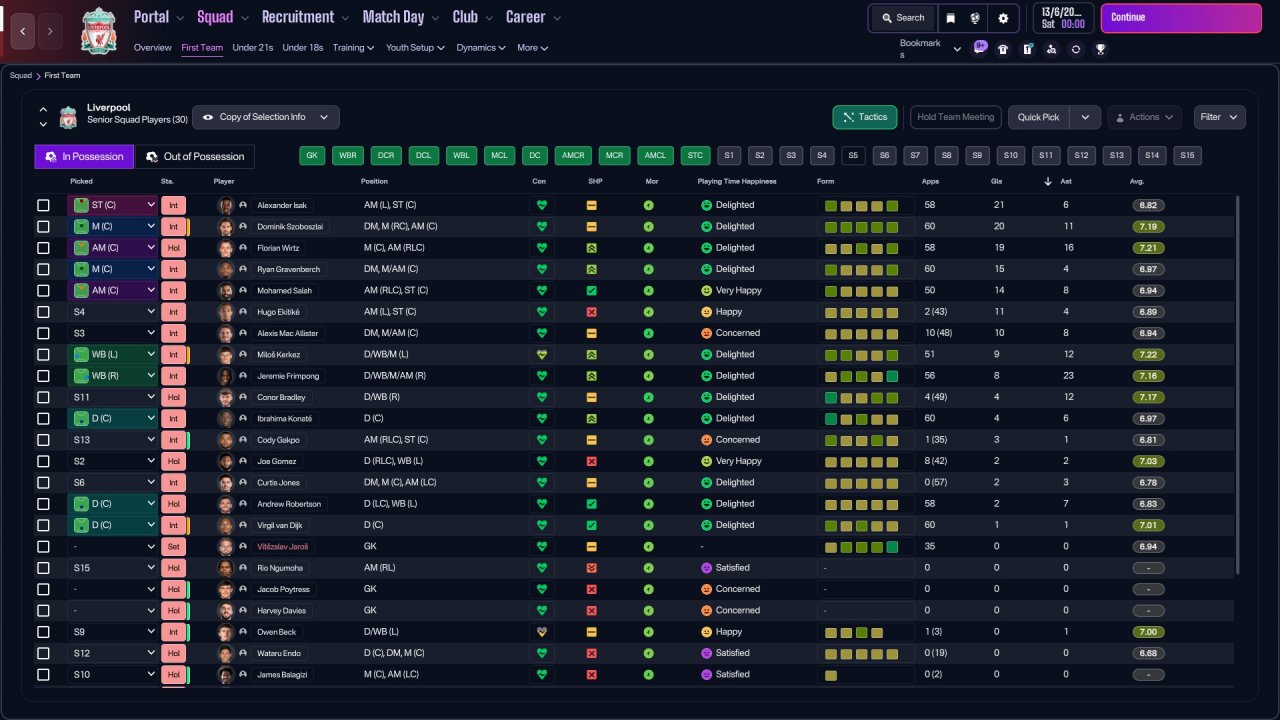1280x720 pixels.
Task: Click the circular refresh arrows shortcut icon
Action: click(x=1075, y=49)
